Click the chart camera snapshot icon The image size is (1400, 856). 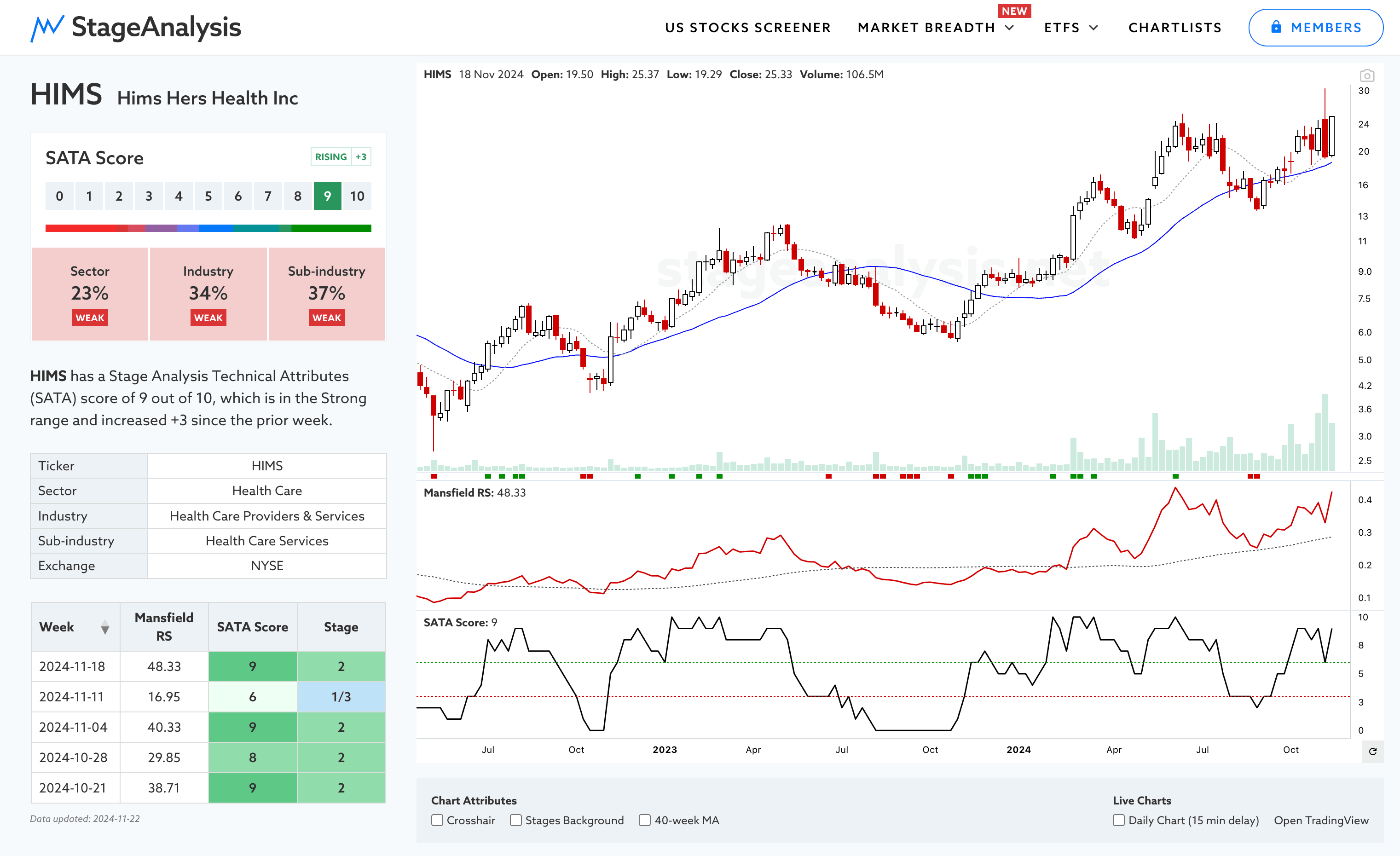coord(1366,75)
